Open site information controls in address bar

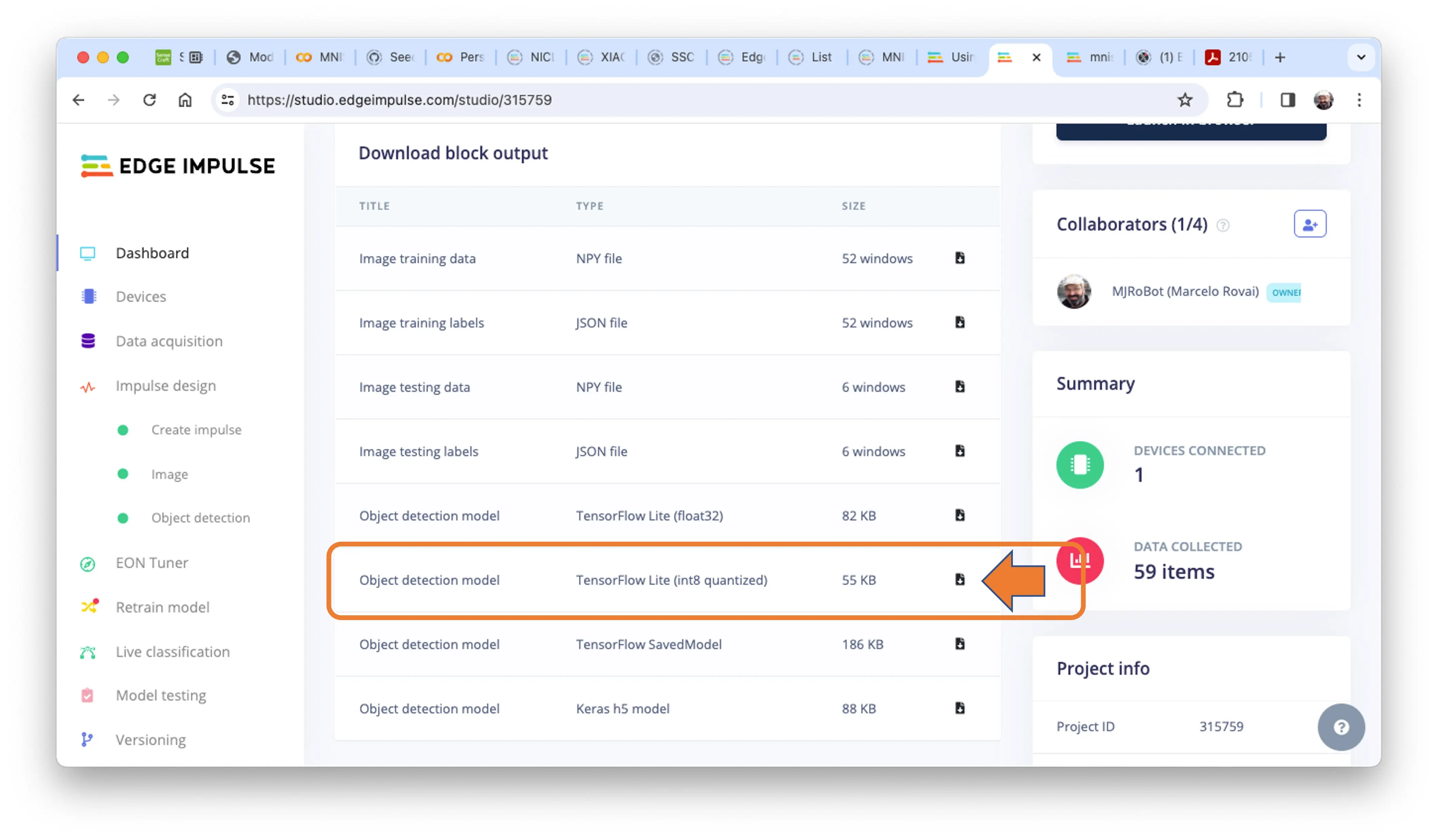[x=228, y=100]
